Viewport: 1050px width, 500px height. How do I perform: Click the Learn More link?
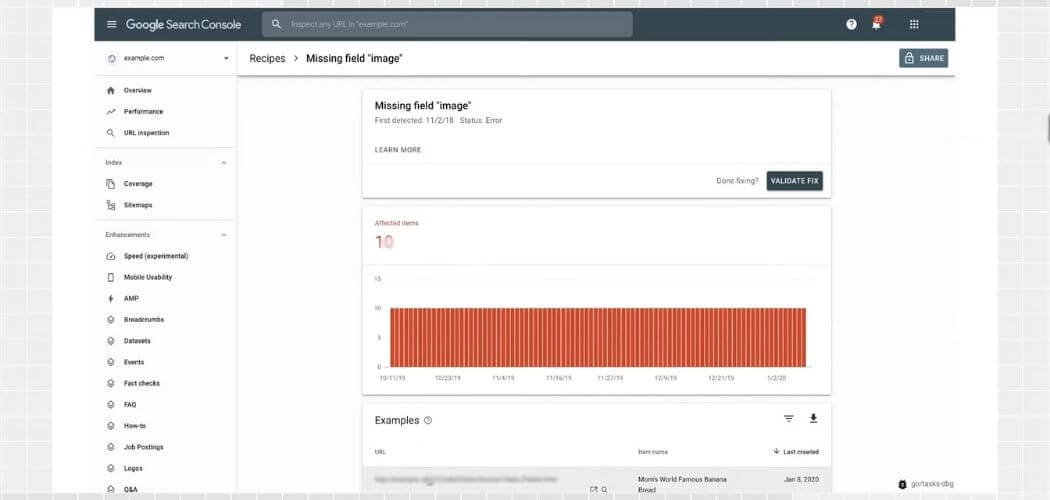click(x=398, y=150)
